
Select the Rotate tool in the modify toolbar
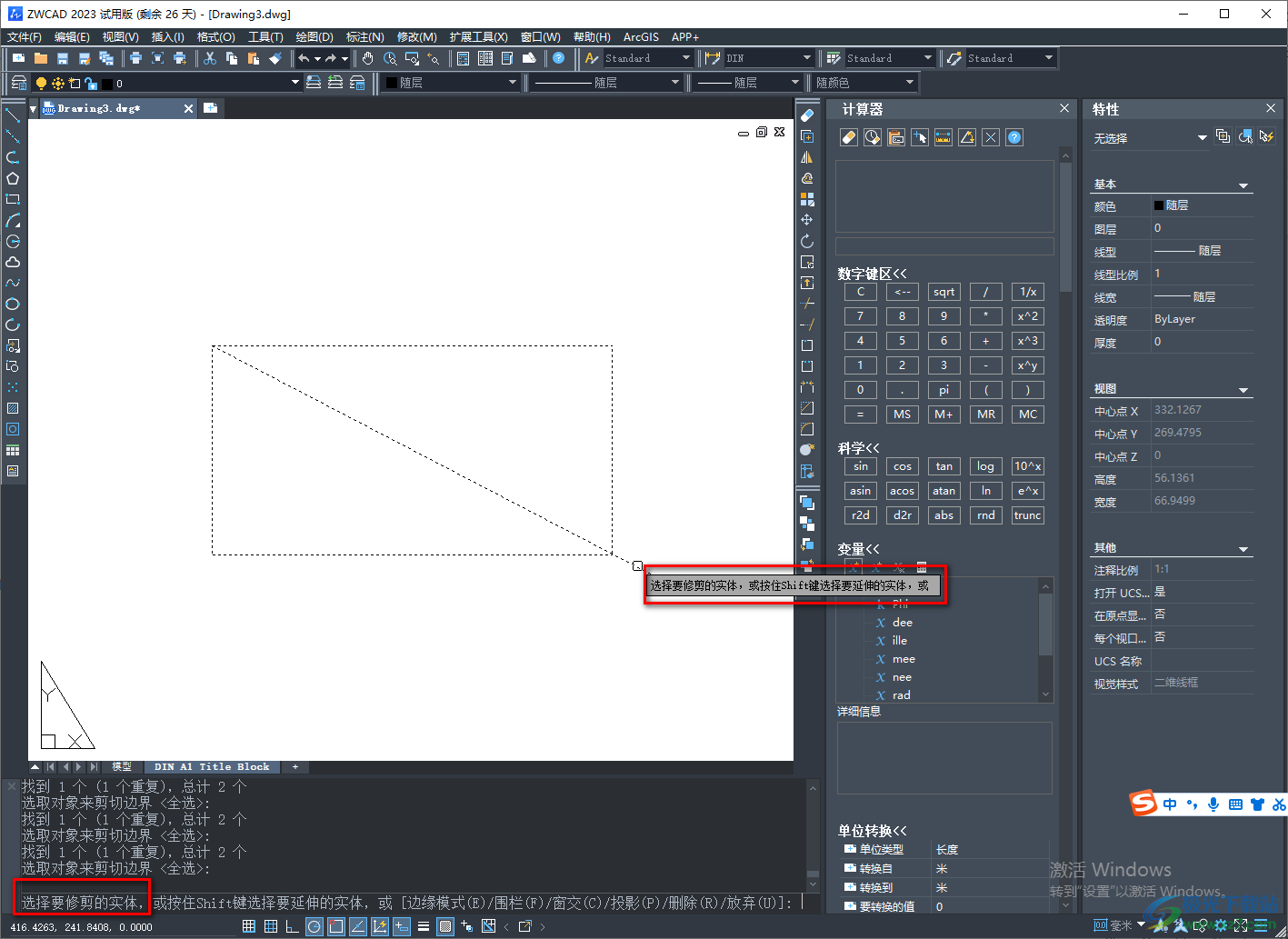click(x=806, y=241)
